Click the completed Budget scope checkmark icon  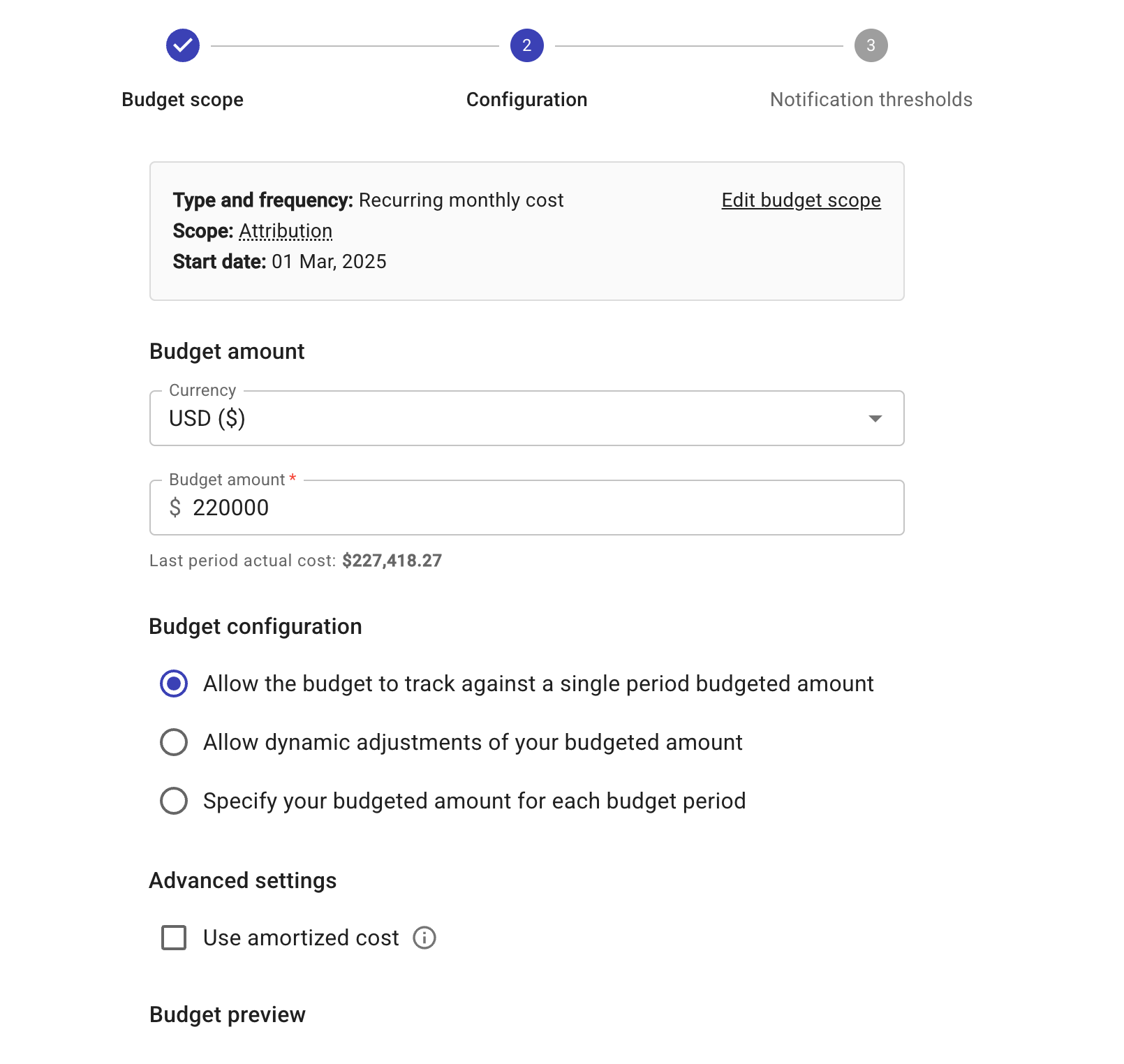183,45
